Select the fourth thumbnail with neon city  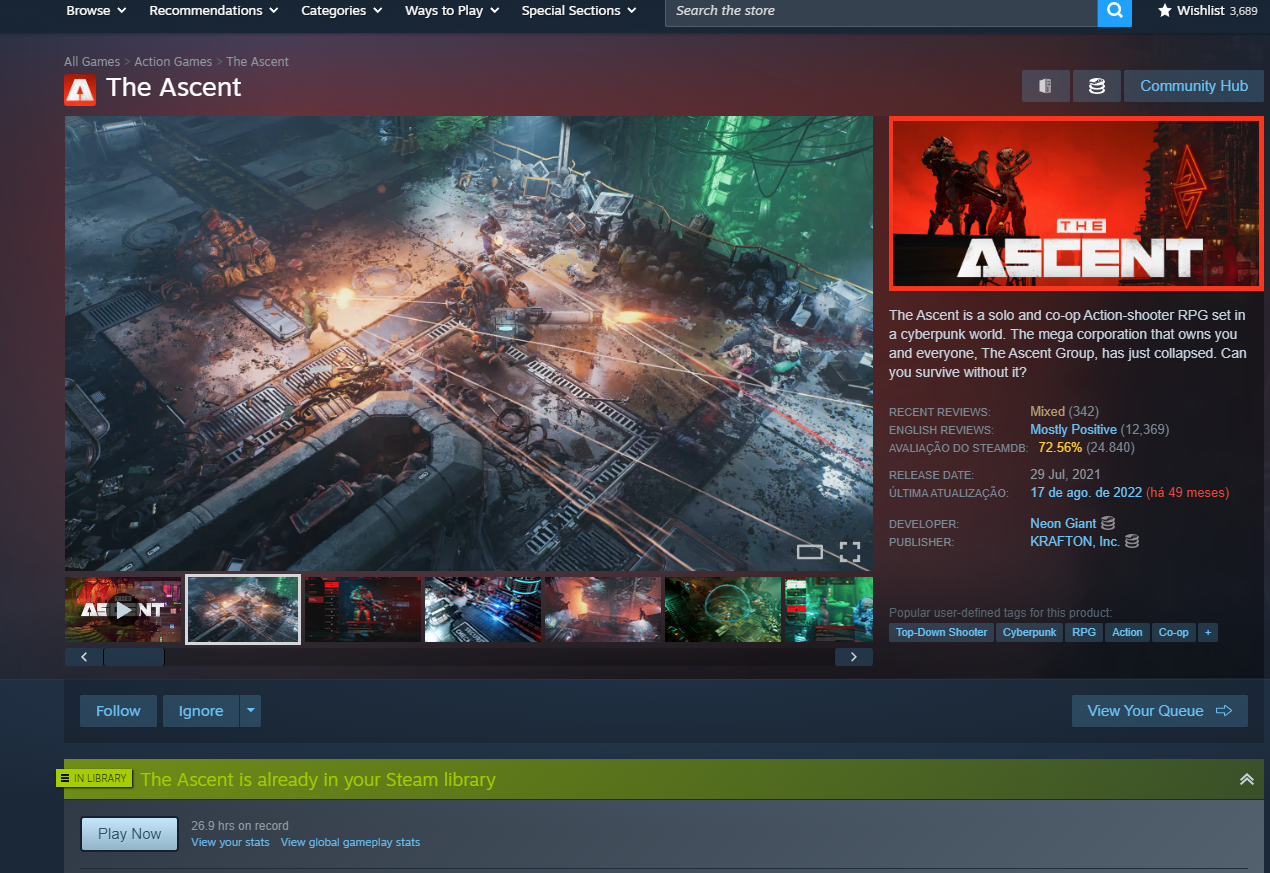coord(483,609)
